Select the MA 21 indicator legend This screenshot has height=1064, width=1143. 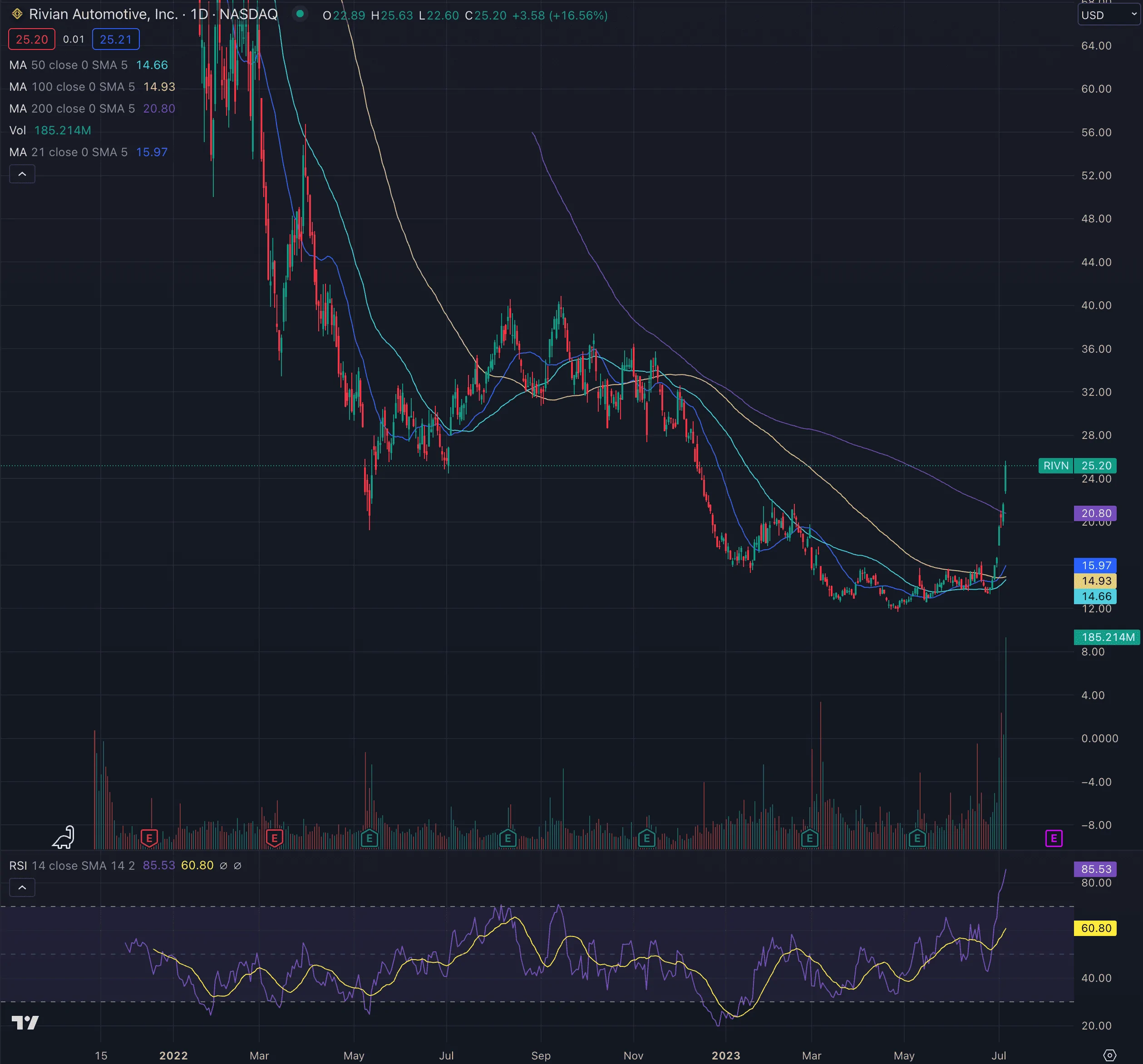pos(89,153)
